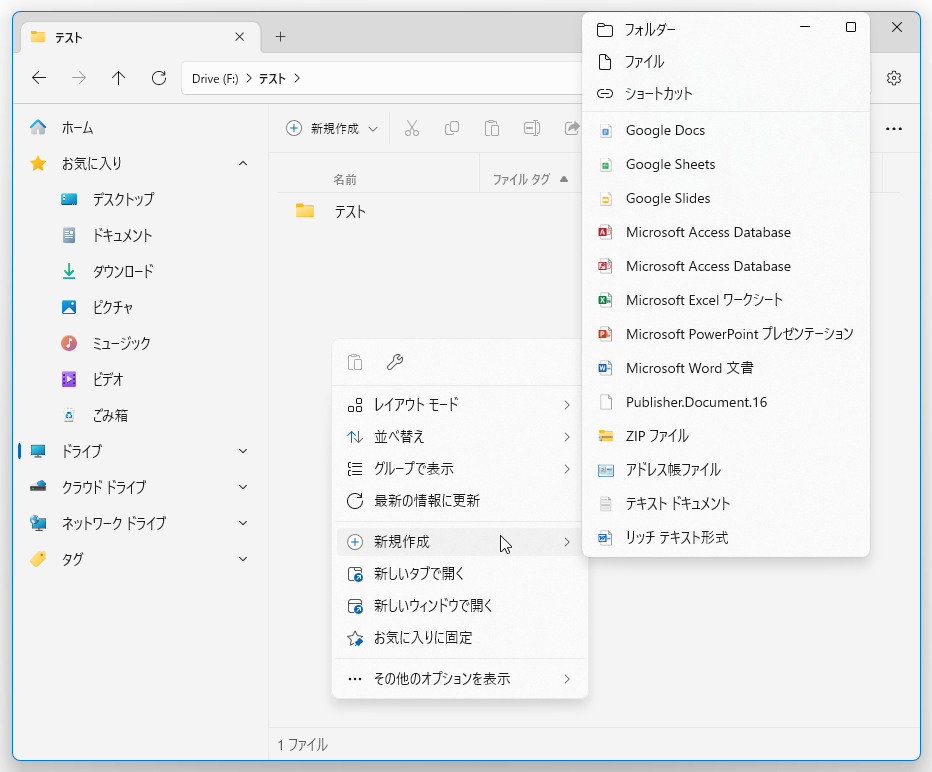The image size is (932, 772).
Task: Refresh the current folder view
Action: pyautogui.click(x=159, y=78)
